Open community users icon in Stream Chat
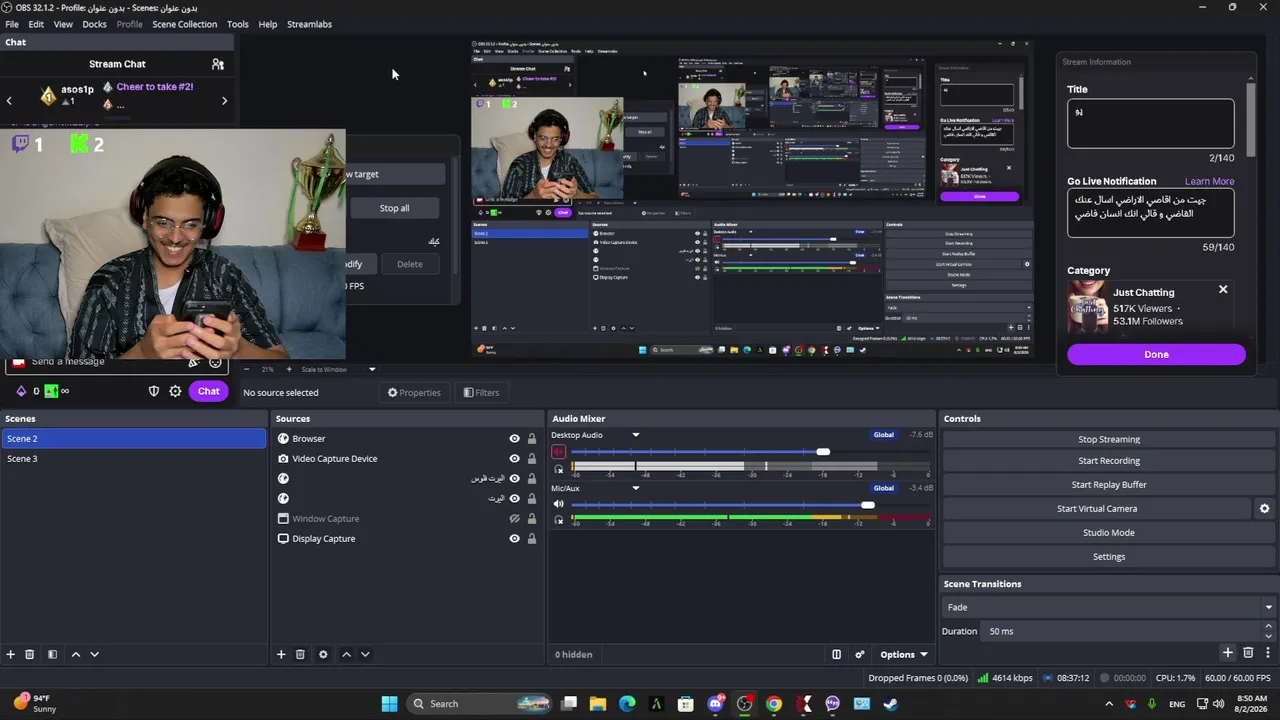 click(218, 64)
